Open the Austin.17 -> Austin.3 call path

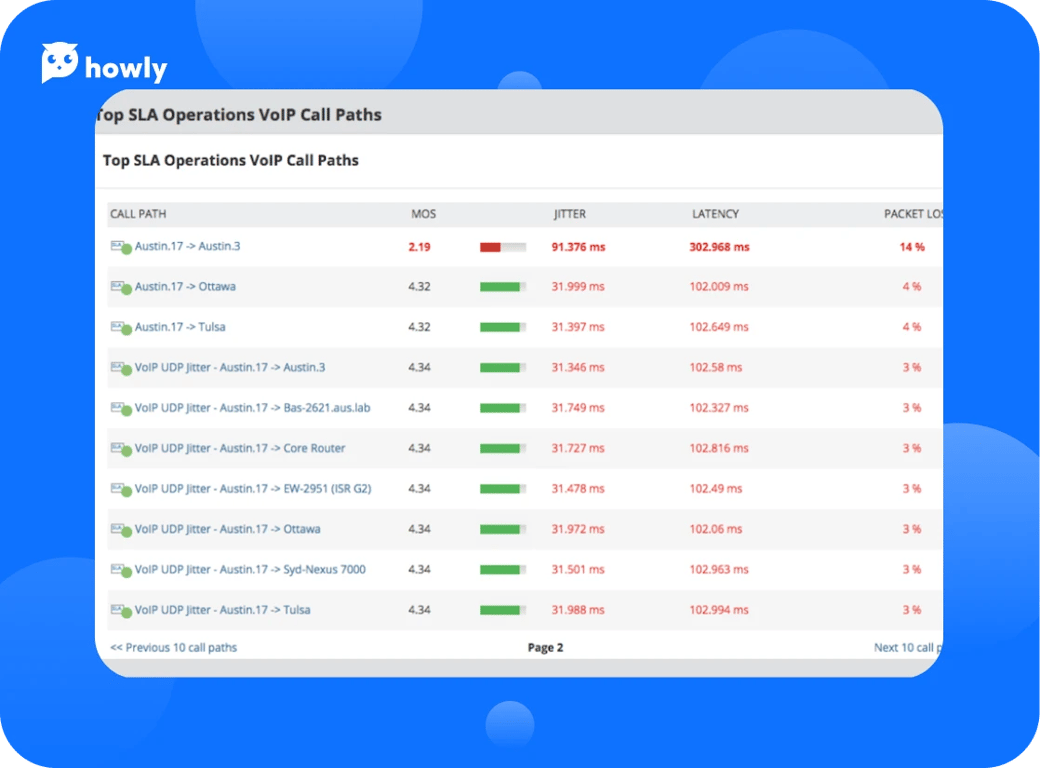click(187, 246)
